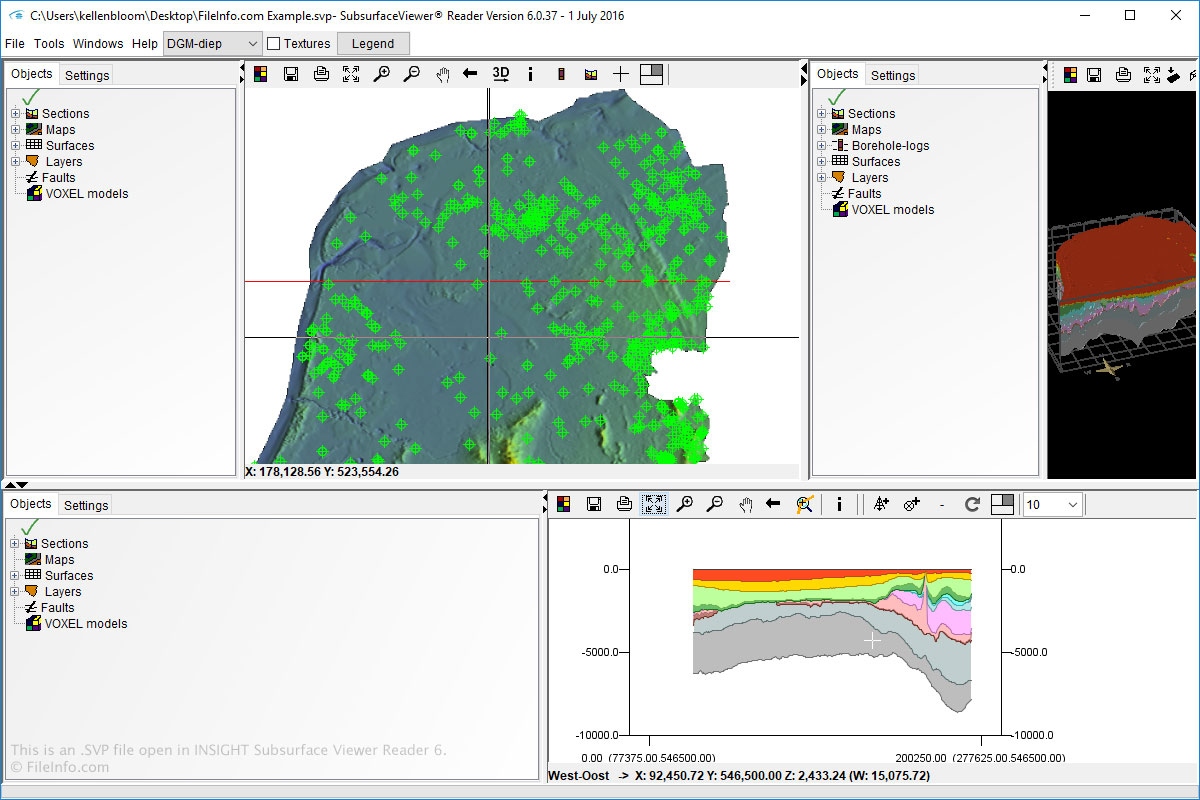Select the zoom in magnifier in map toolbar
The width and height of the screenshot is (1200, 800).
point(381,74)
